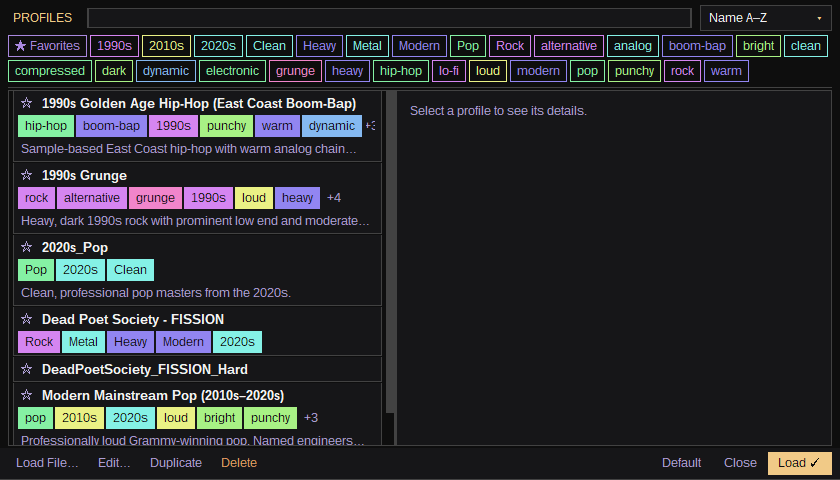Toggle capitalized Heavy filter tag
The height and width of the screenshot is (480, 840).
pos(319,46)
